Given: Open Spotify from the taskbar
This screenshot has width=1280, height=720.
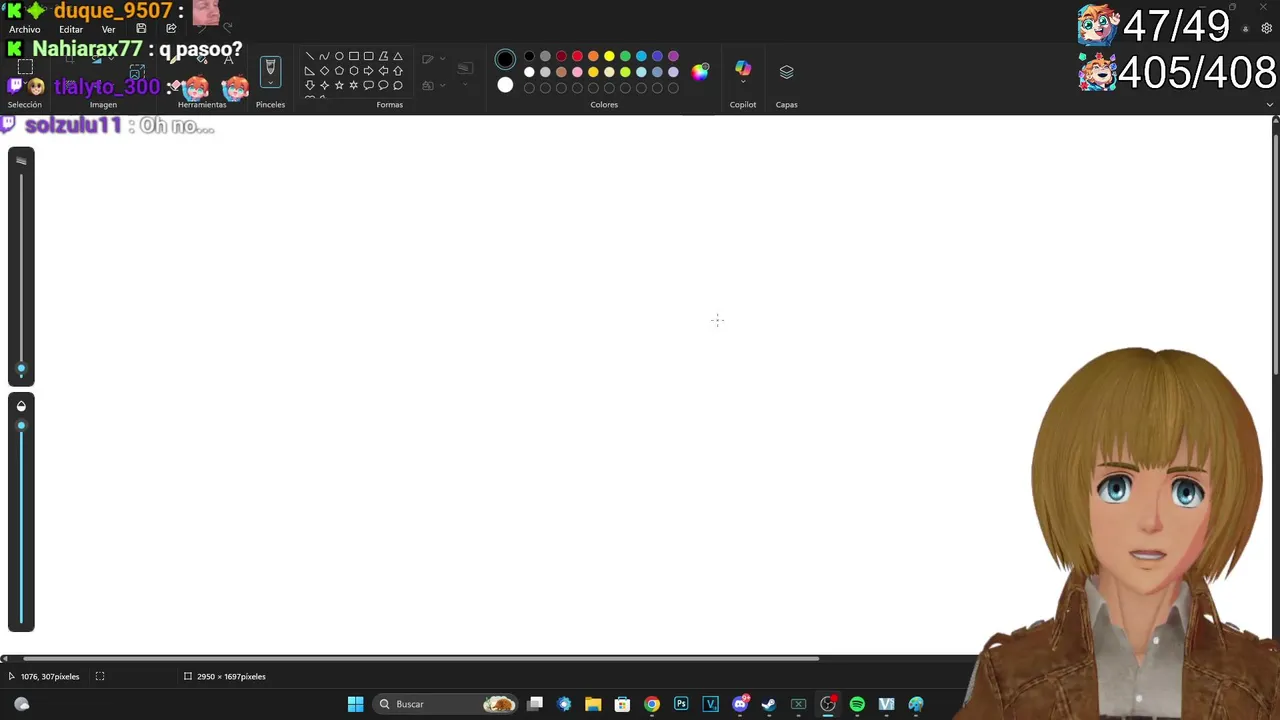Looking at the screenshot, I should (857, 704).
